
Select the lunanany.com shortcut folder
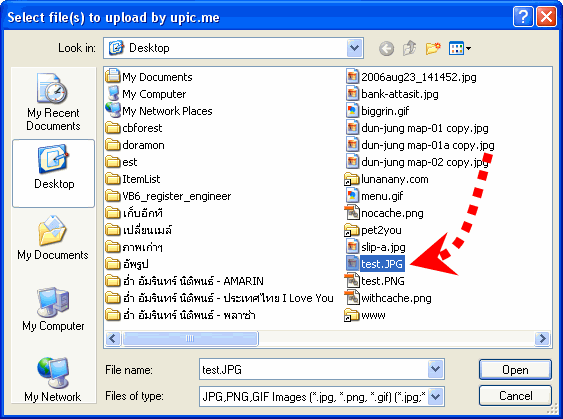(x=387, y=179)
